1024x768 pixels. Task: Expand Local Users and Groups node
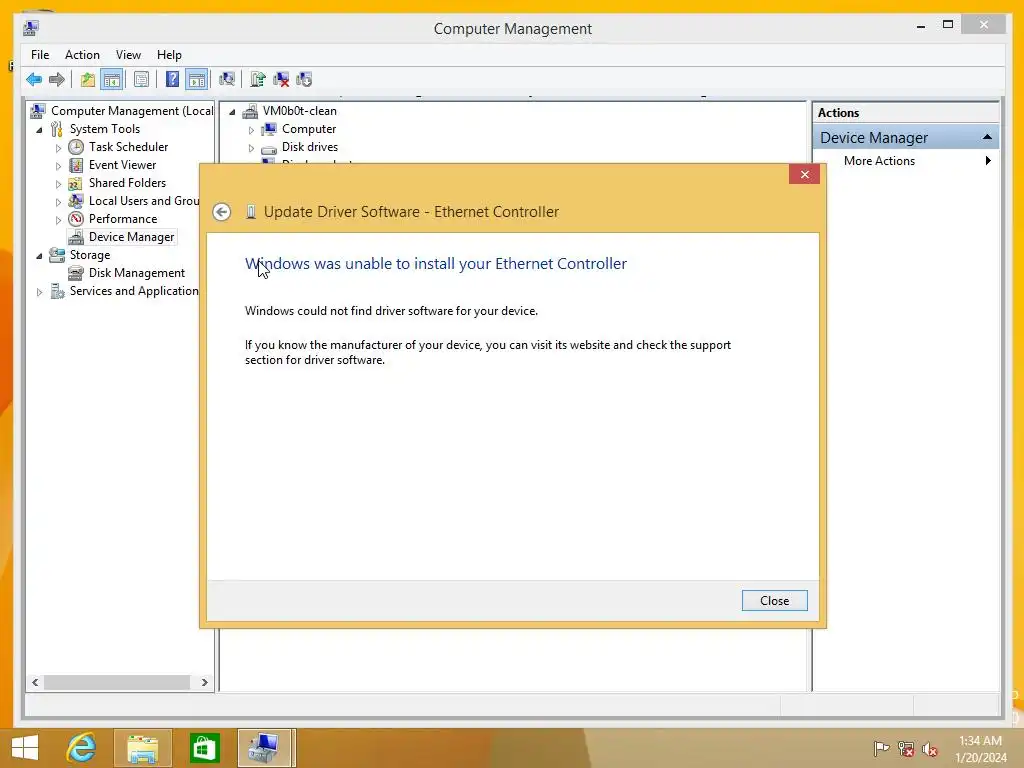point(58,202)
